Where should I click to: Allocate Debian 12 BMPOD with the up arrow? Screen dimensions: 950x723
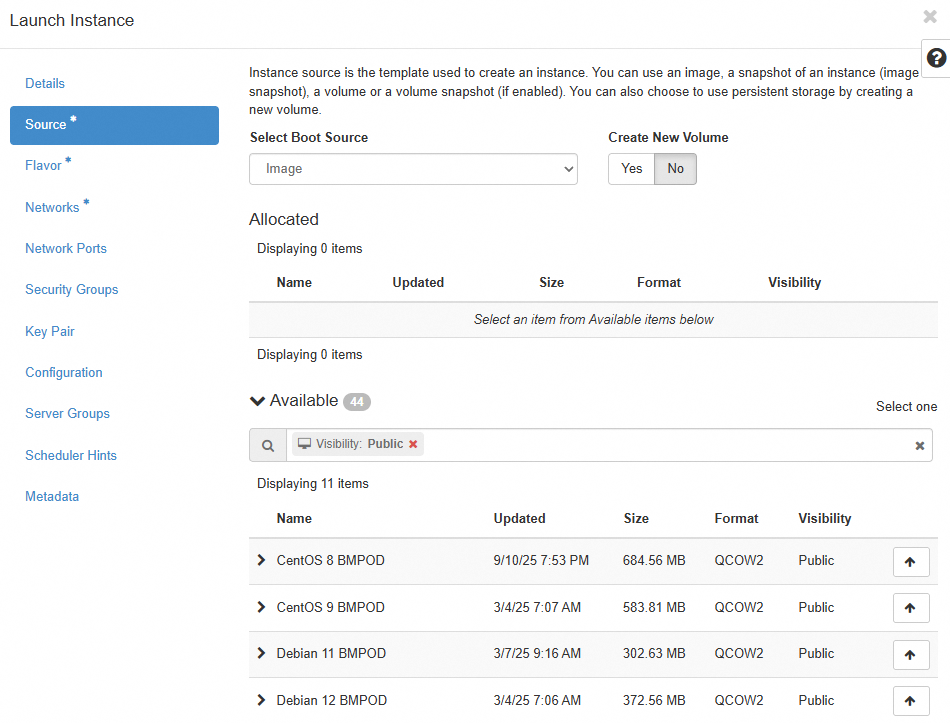point(911,700)
